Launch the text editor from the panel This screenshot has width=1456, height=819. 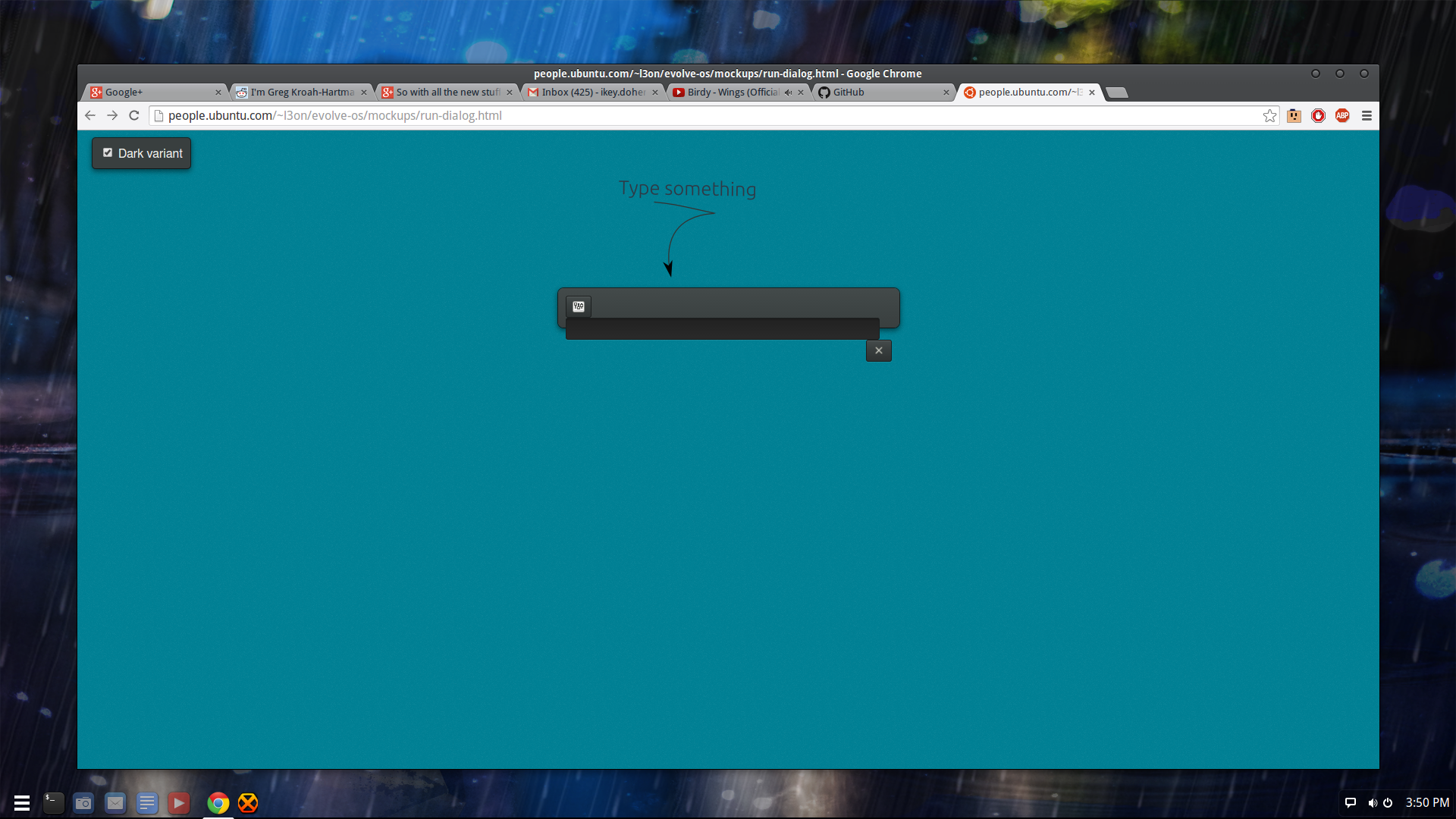coord(147,802)
